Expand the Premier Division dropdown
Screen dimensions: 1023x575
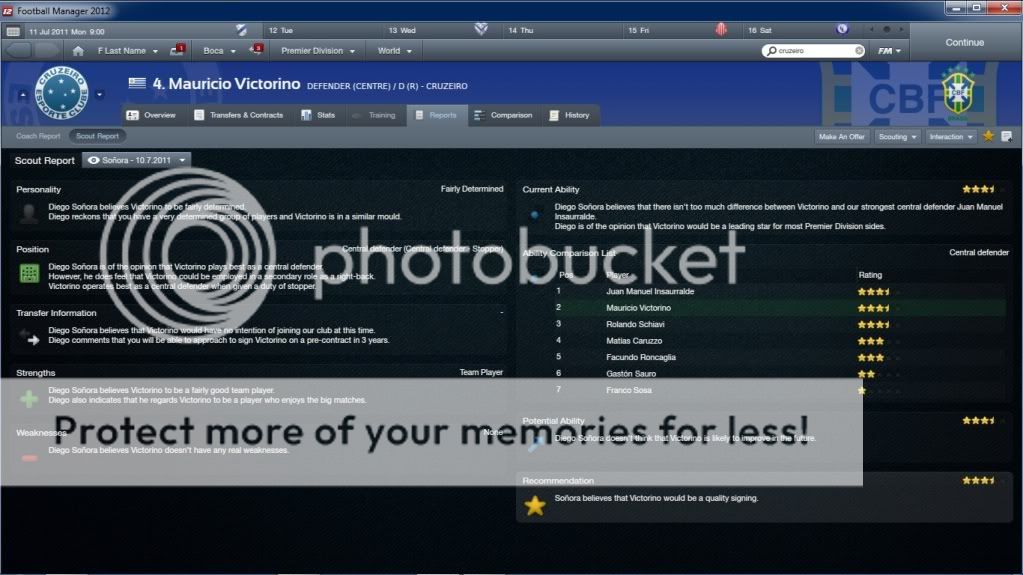[318, 51]
